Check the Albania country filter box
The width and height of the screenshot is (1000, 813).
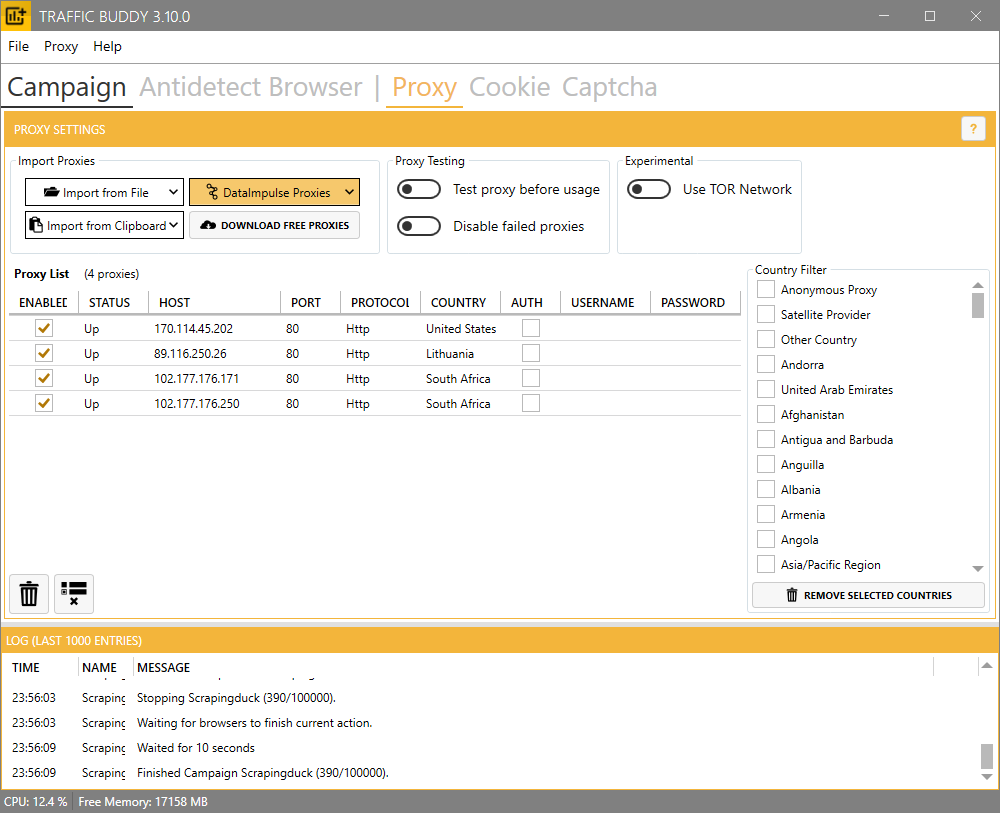[x=766, y=490]
